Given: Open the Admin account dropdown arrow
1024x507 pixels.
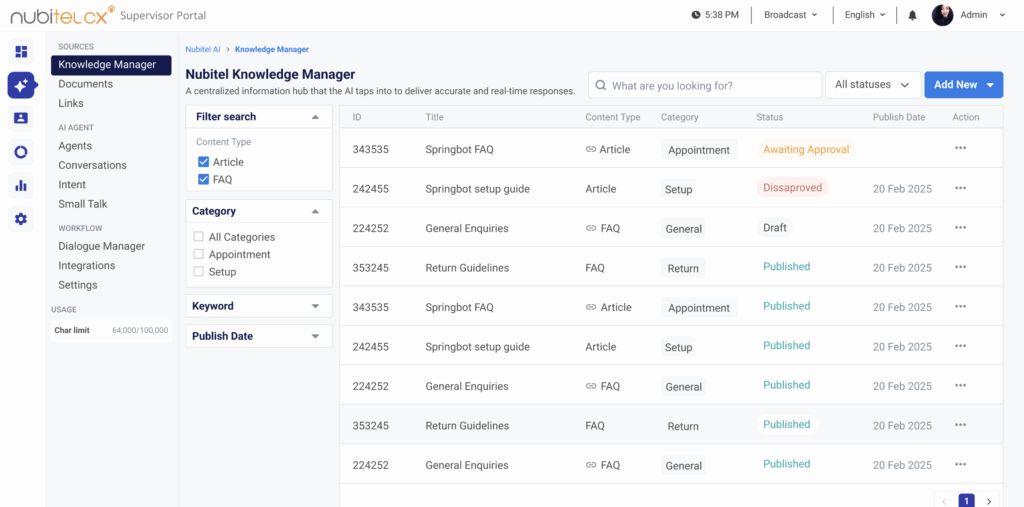Looking at the screenshot, I should click(1002, 15).
